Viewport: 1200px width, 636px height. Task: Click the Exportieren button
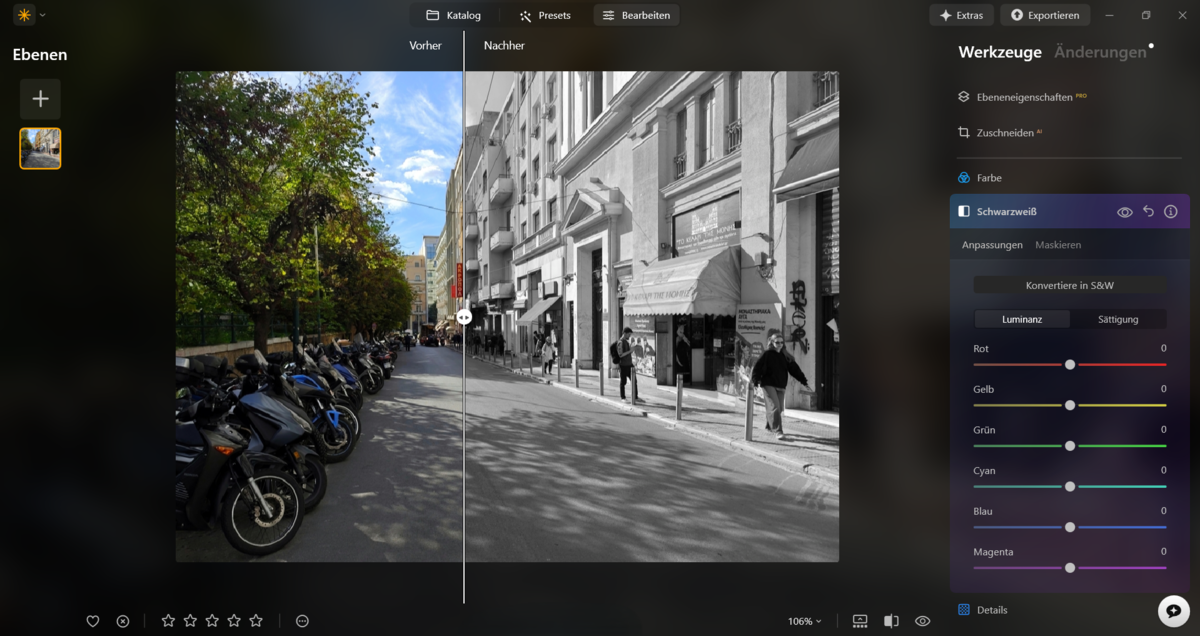[x=1044, y=14]
